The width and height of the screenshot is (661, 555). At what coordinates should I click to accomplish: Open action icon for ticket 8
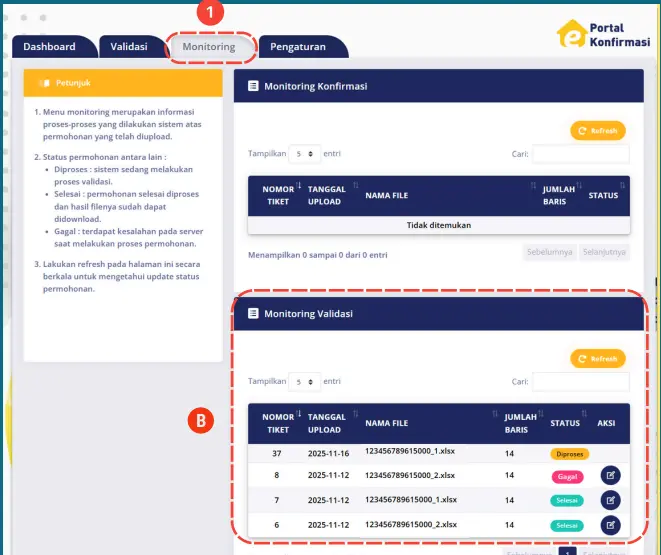(610, 476)
